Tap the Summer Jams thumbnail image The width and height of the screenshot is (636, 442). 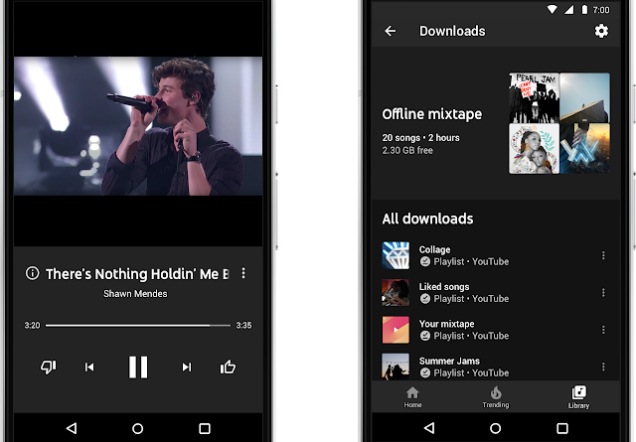pyautogui.click(x=395, y=367)
